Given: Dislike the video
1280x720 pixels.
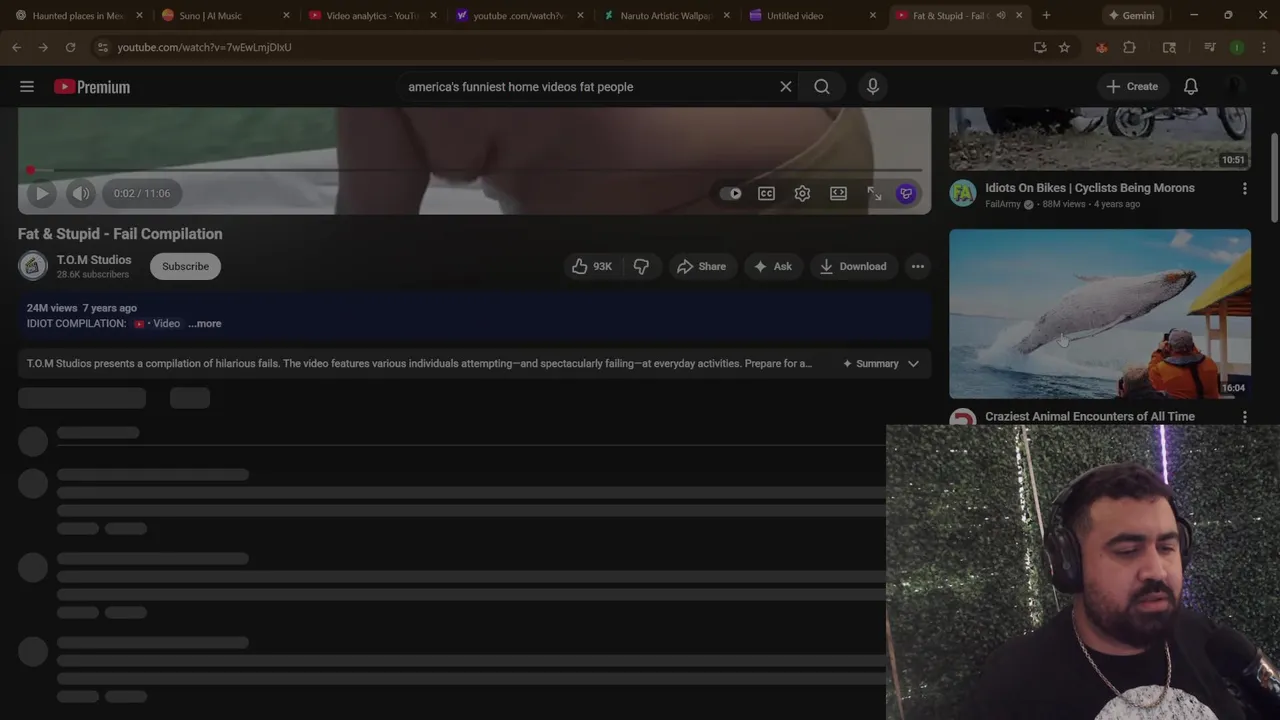Looking at the screenshot, I should click(x=642, y=266).
